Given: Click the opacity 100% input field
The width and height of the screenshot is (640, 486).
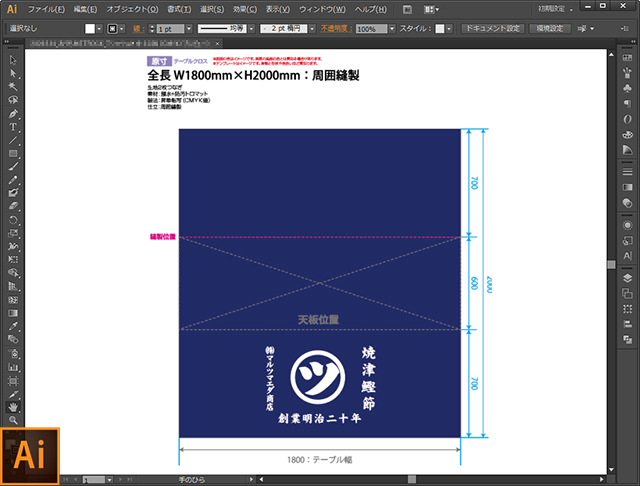Looking at the screenshot, I should (371, 29).
